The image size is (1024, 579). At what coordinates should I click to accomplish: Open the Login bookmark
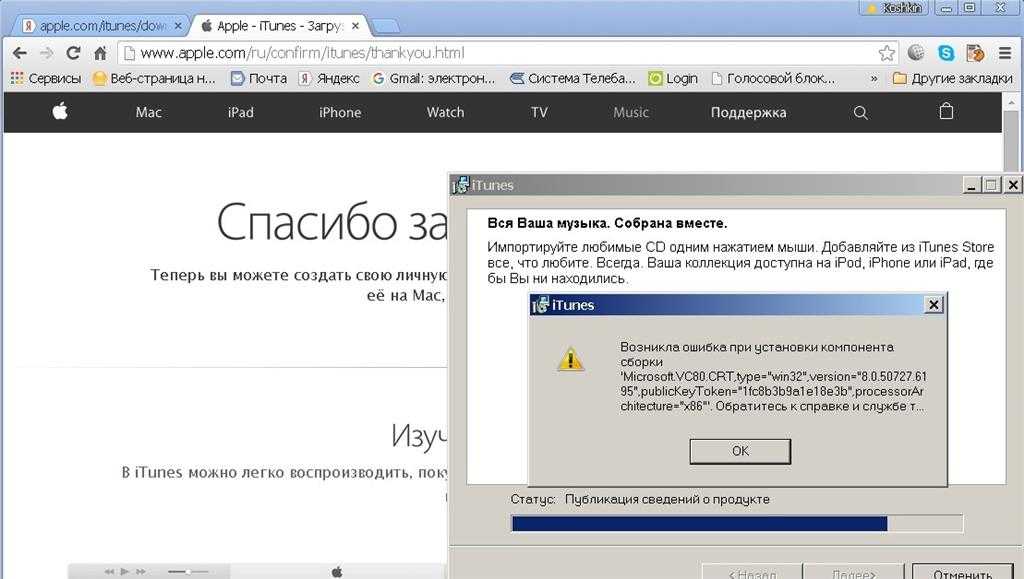[x=673, y=78]
